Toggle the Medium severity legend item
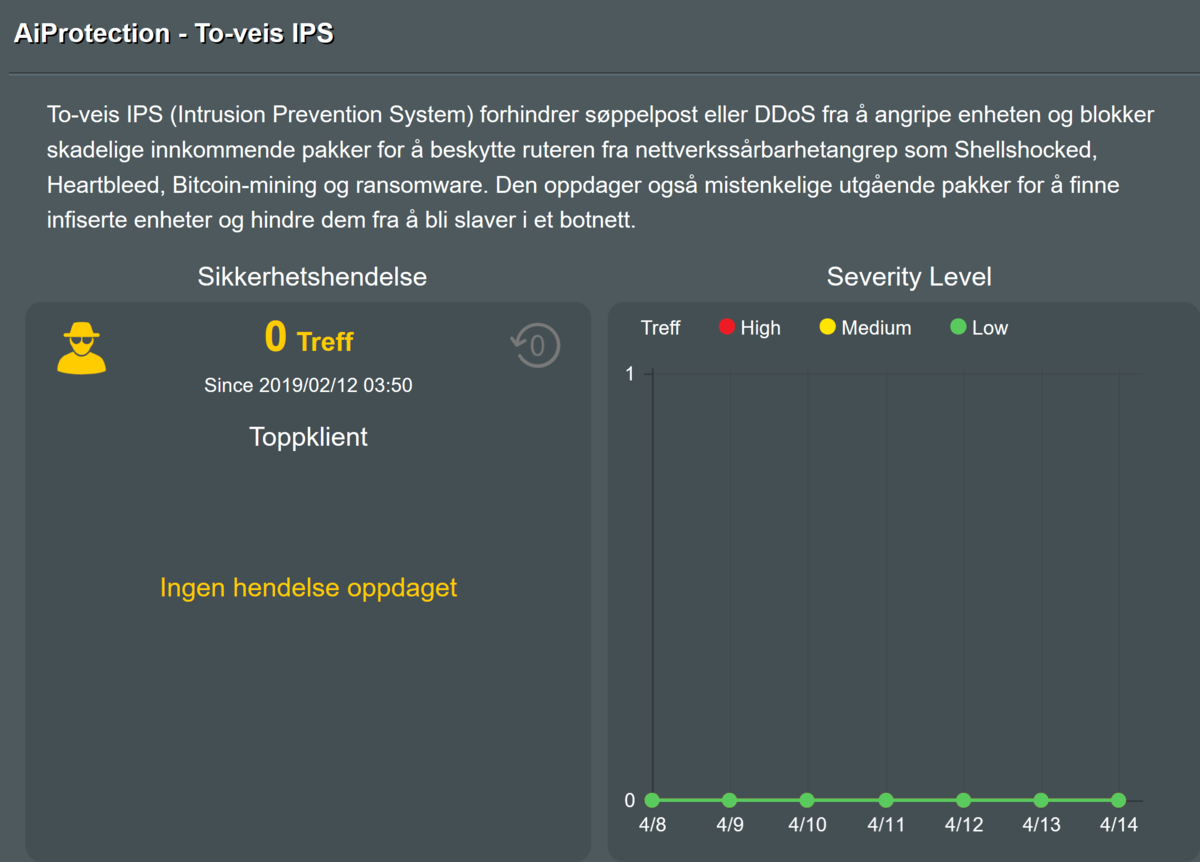The width and height of the screenshot is (1200, 862). pyautogui.click(x=865, y=328)
